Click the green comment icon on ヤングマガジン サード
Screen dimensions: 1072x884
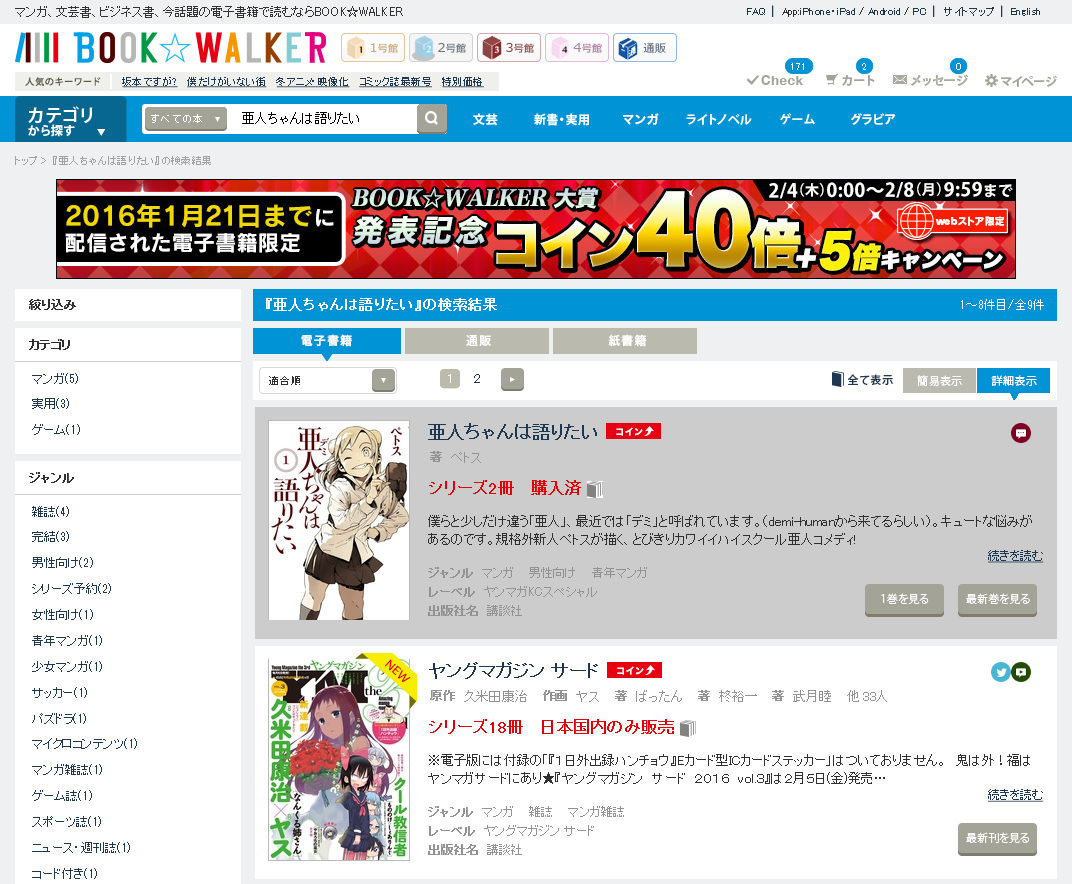1021,672
